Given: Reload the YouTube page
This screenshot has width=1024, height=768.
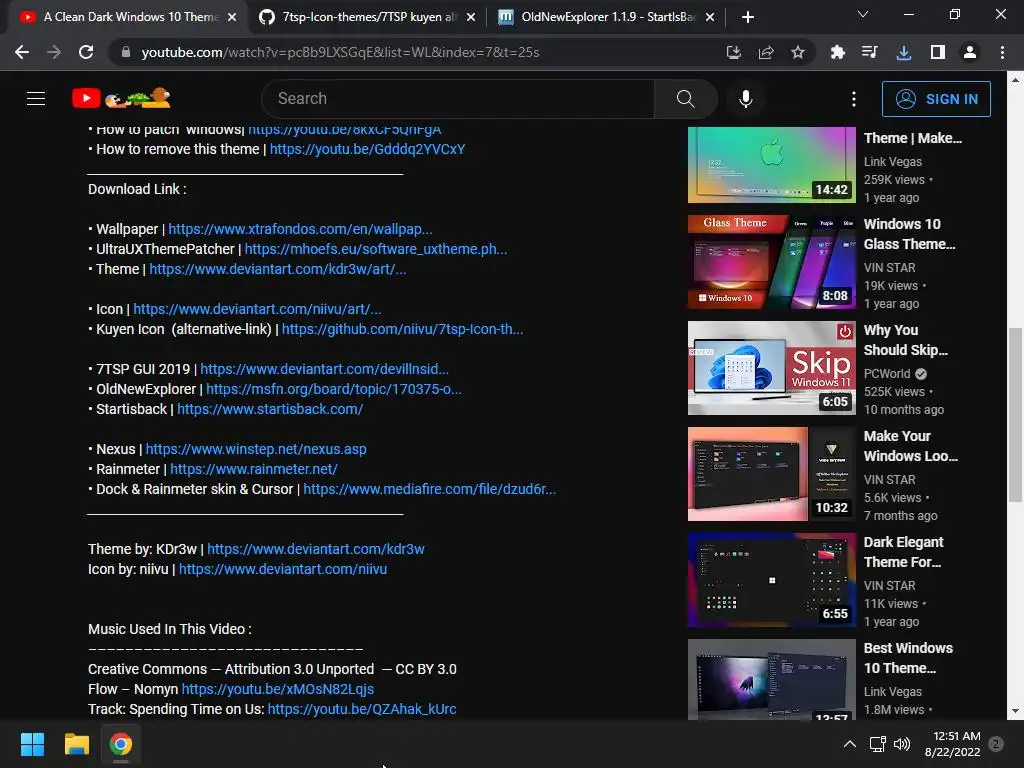Looking at the screenshot, I should pos(86,52).
